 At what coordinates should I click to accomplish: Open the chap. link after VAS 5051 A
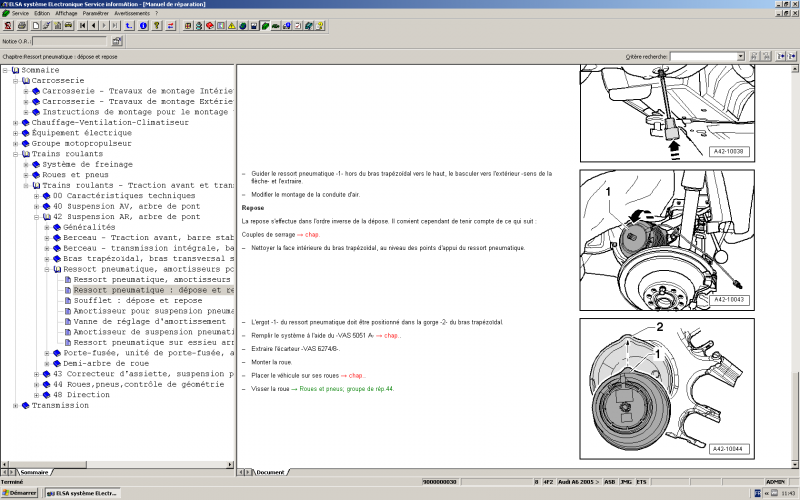click(389, 336)
